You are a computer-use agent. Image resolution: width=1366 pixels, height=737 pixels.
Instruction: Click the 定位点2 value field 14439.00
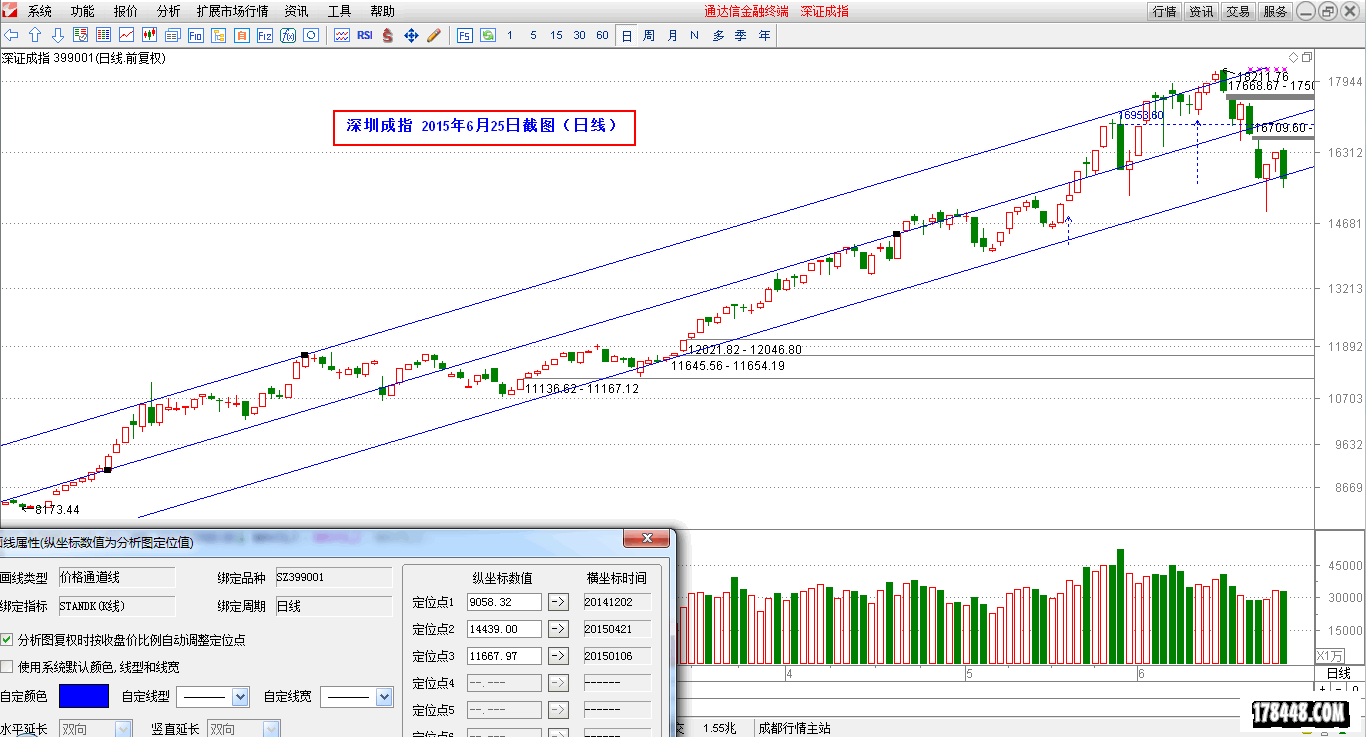click(x=504, y=629)
